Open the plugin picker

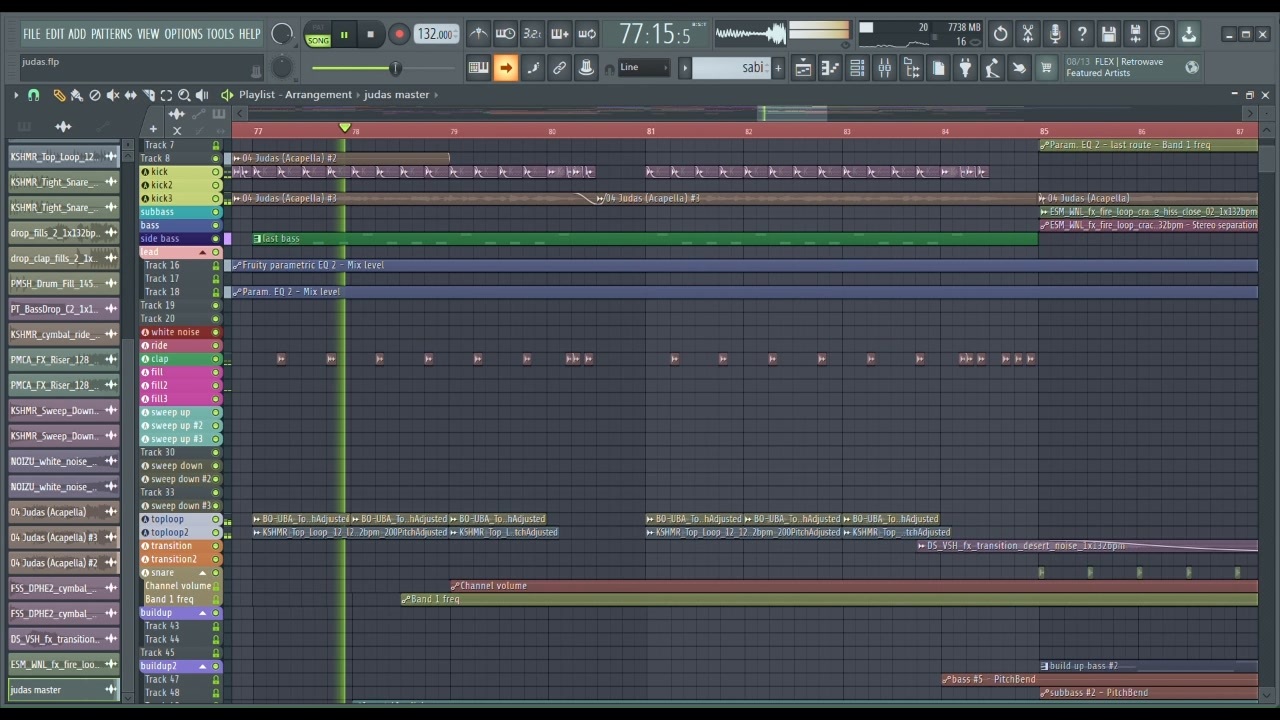tap(965, 68)
